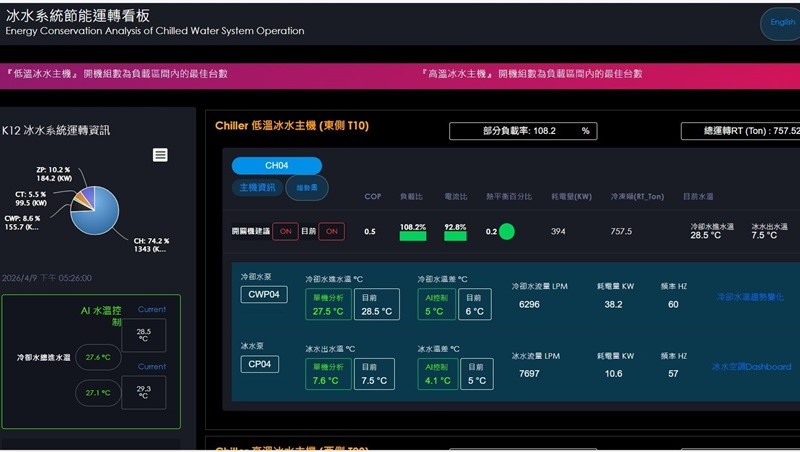The image size is (800, 452).
Task: Open the pie chart hamburger menu
Action: pos(160,155)
